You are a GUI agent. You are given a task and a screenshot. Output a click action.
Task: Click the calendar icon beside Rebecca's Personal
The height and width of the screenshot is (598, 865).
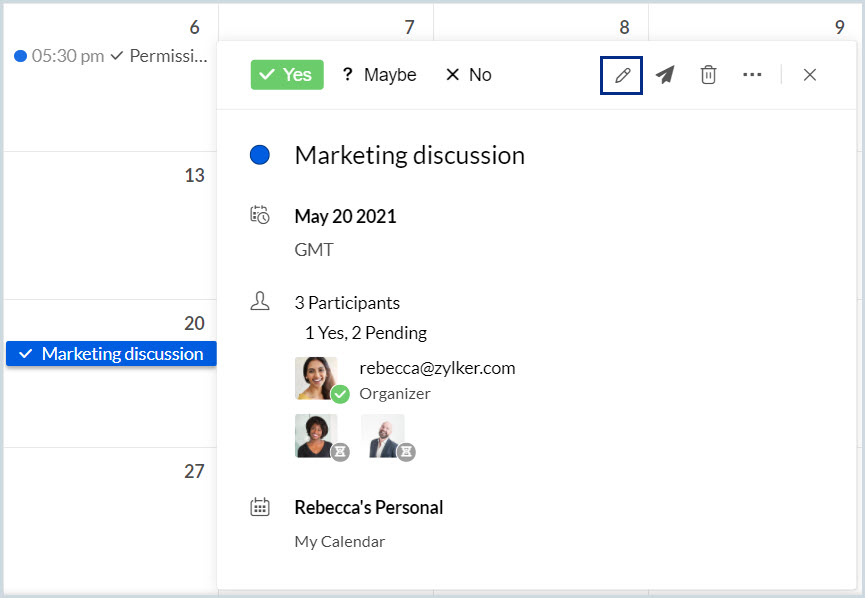pyautogui.click(x=260, y=507)
